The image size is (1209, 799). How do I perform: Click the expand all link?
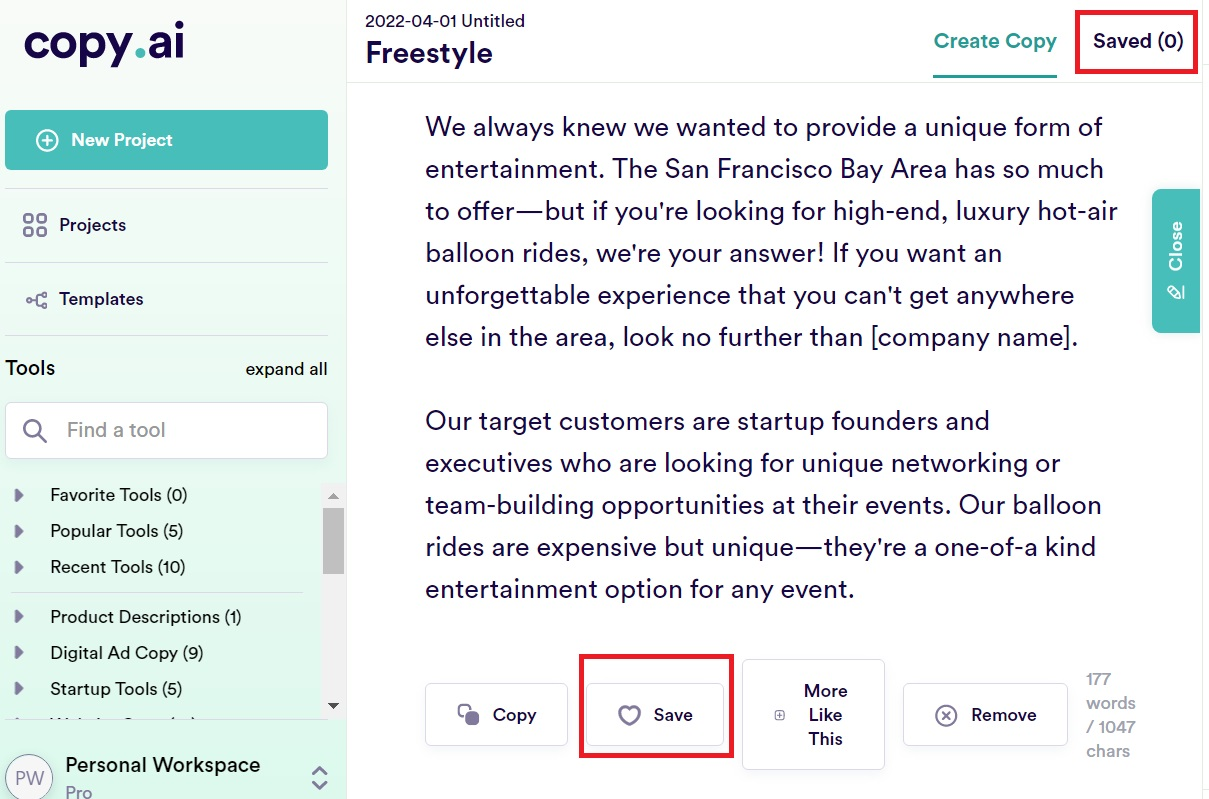(286, 369)
